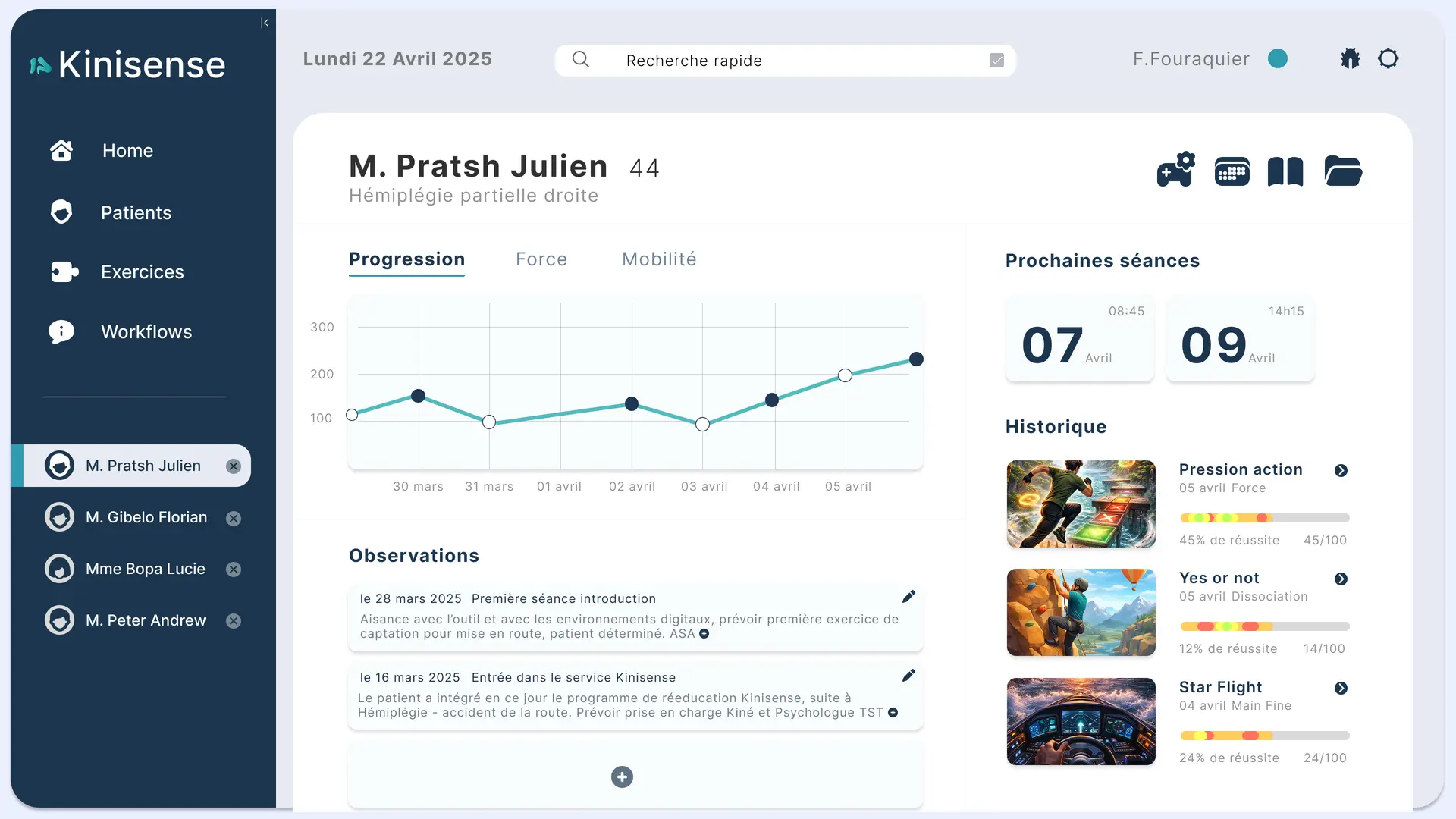Click the bug report icon
Screen dimensions: 1456x819
1350,59
